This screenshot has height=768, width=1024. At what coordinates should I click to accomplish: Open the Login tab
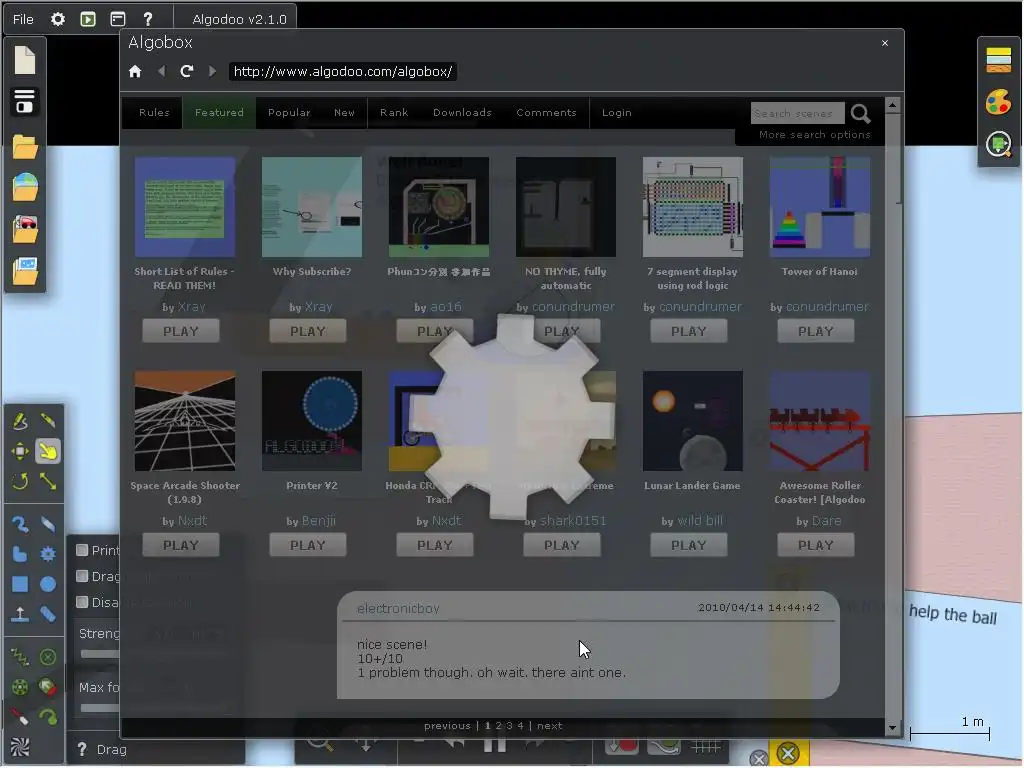point(616,112)
